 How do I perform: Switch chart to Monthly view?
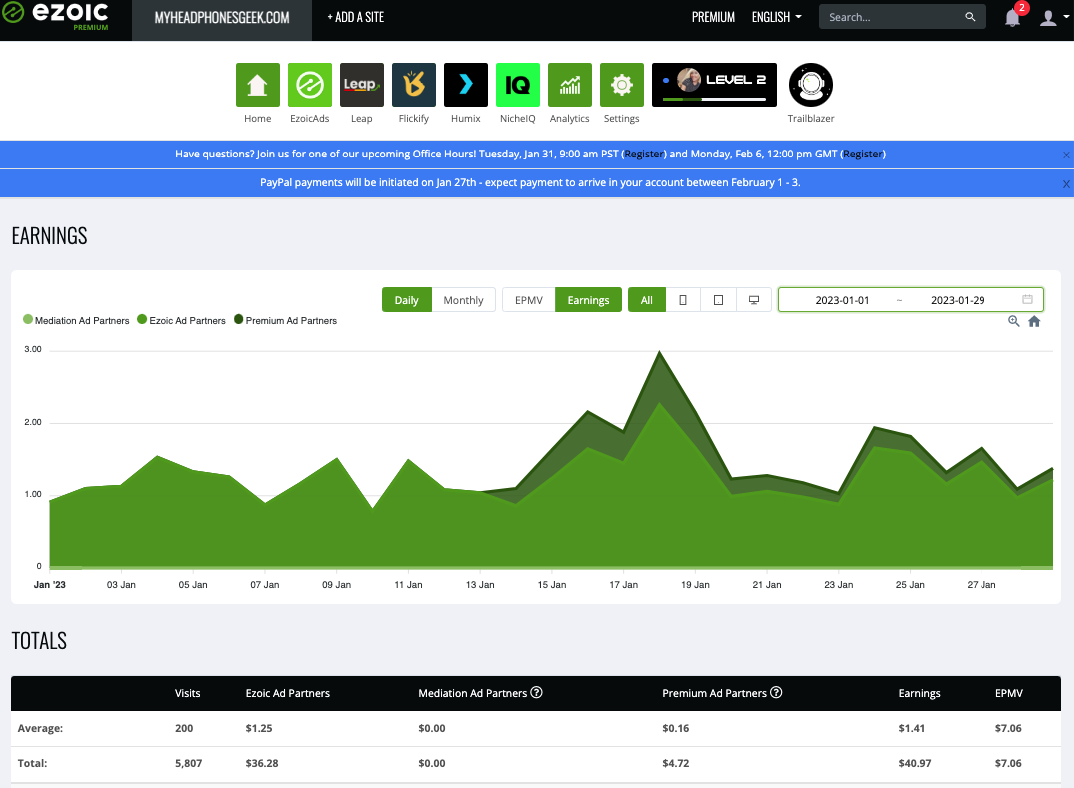point(463,300)
